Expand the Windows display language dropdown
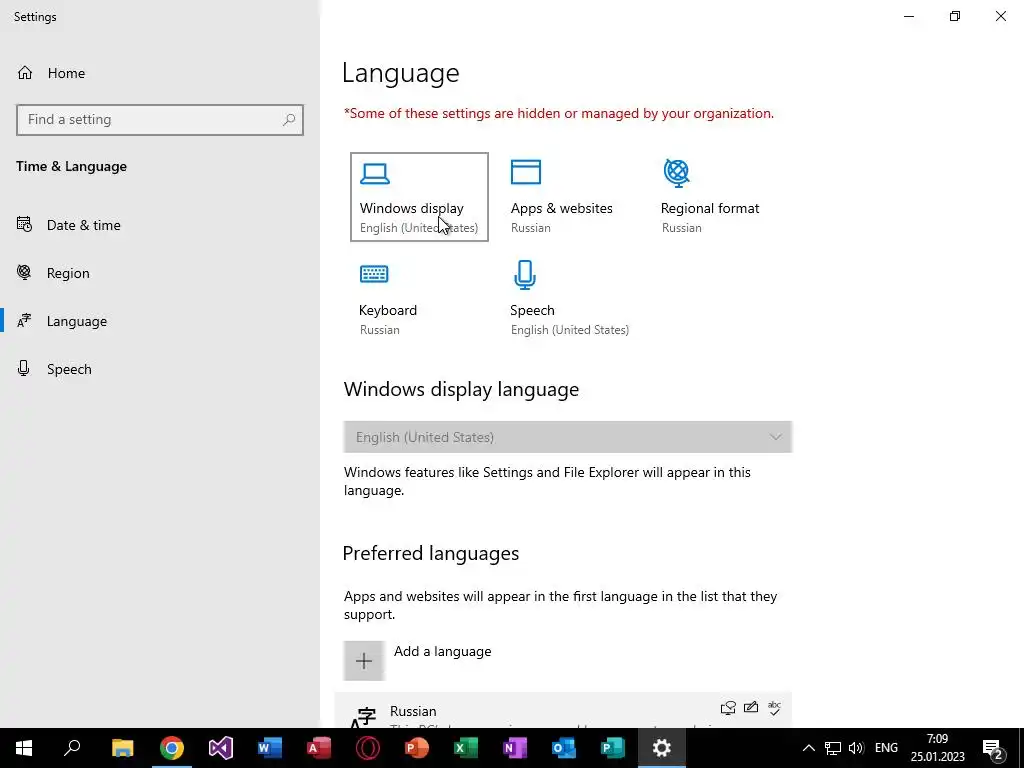 [568, 437]
